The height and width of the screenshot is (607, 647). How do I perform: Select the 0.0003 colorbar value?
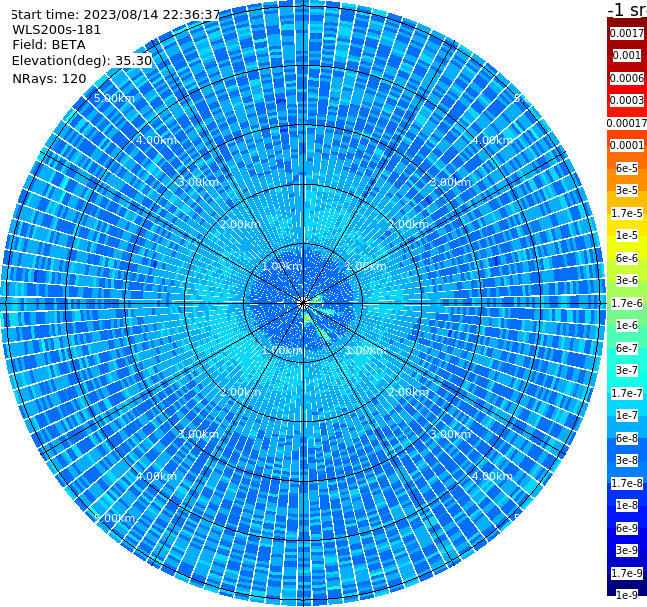(627, 100)
